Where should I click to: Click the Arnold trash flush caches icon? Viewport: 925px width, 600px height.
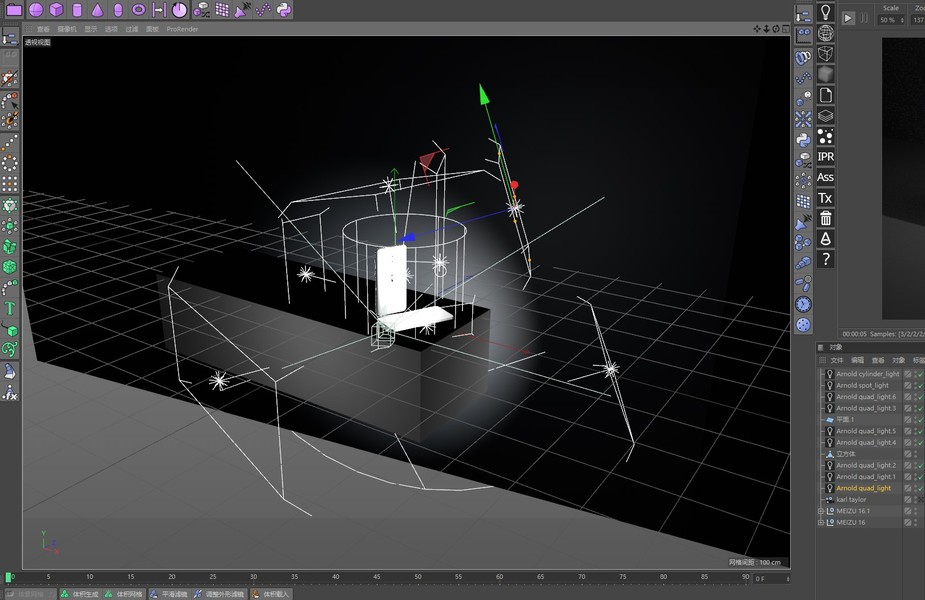tap(825, 218)
